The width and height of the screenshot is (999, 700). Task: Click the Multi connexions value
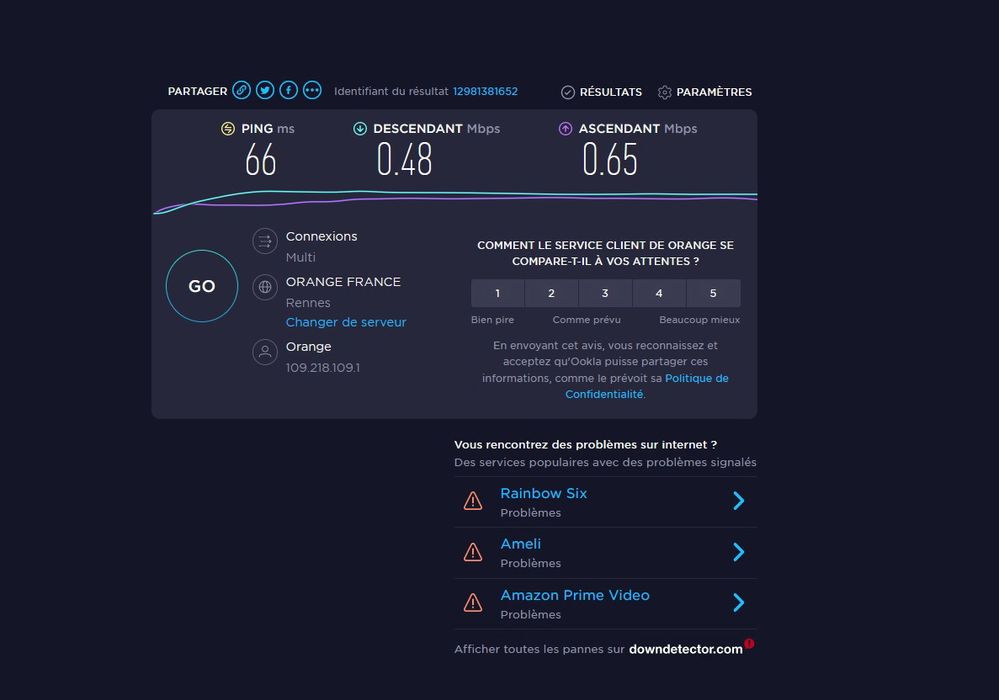pos(301,257)
